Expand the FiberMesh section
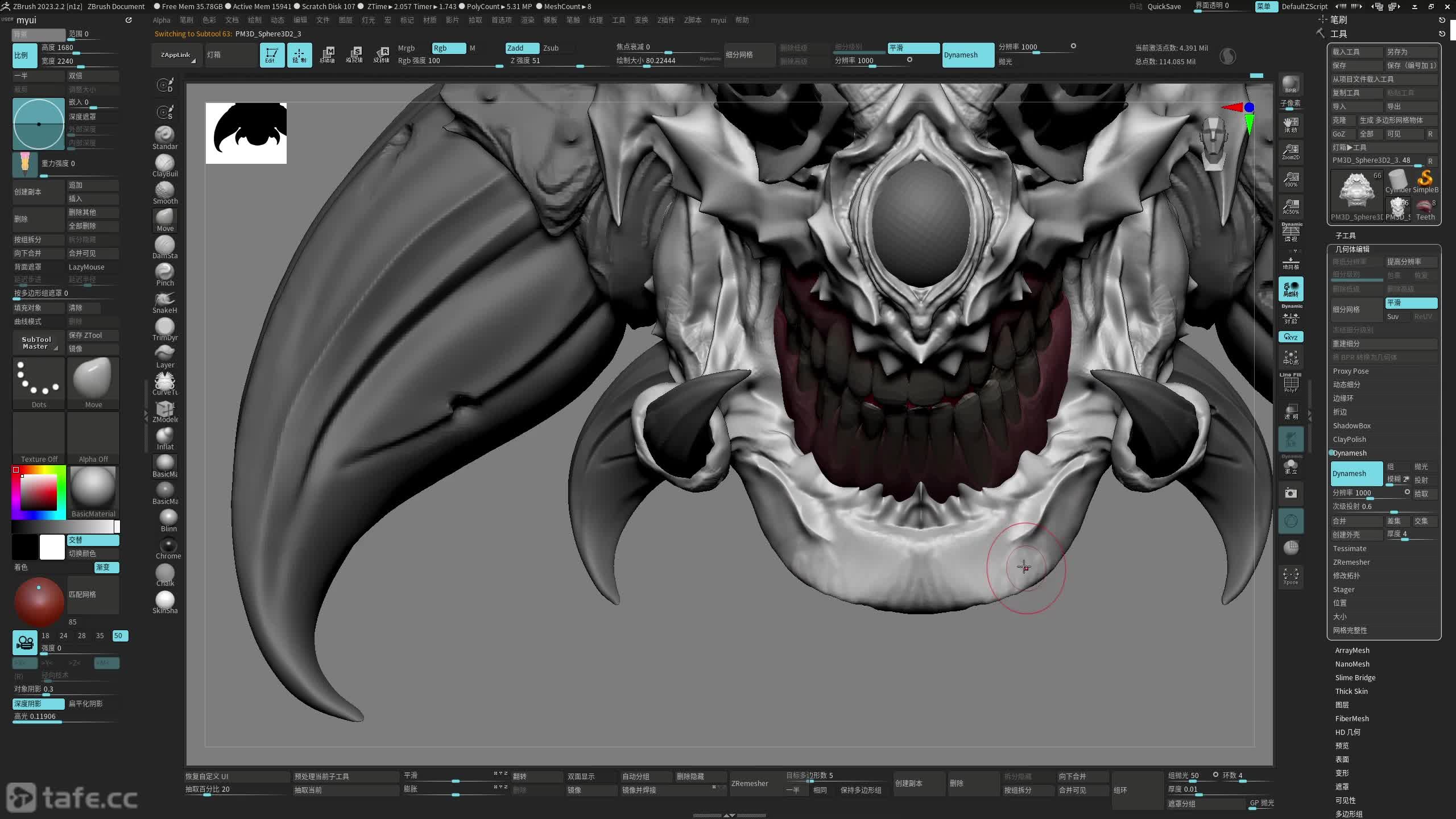Image resolution: width=1456 pixels, height=819 pixels. pos(1351,718)
